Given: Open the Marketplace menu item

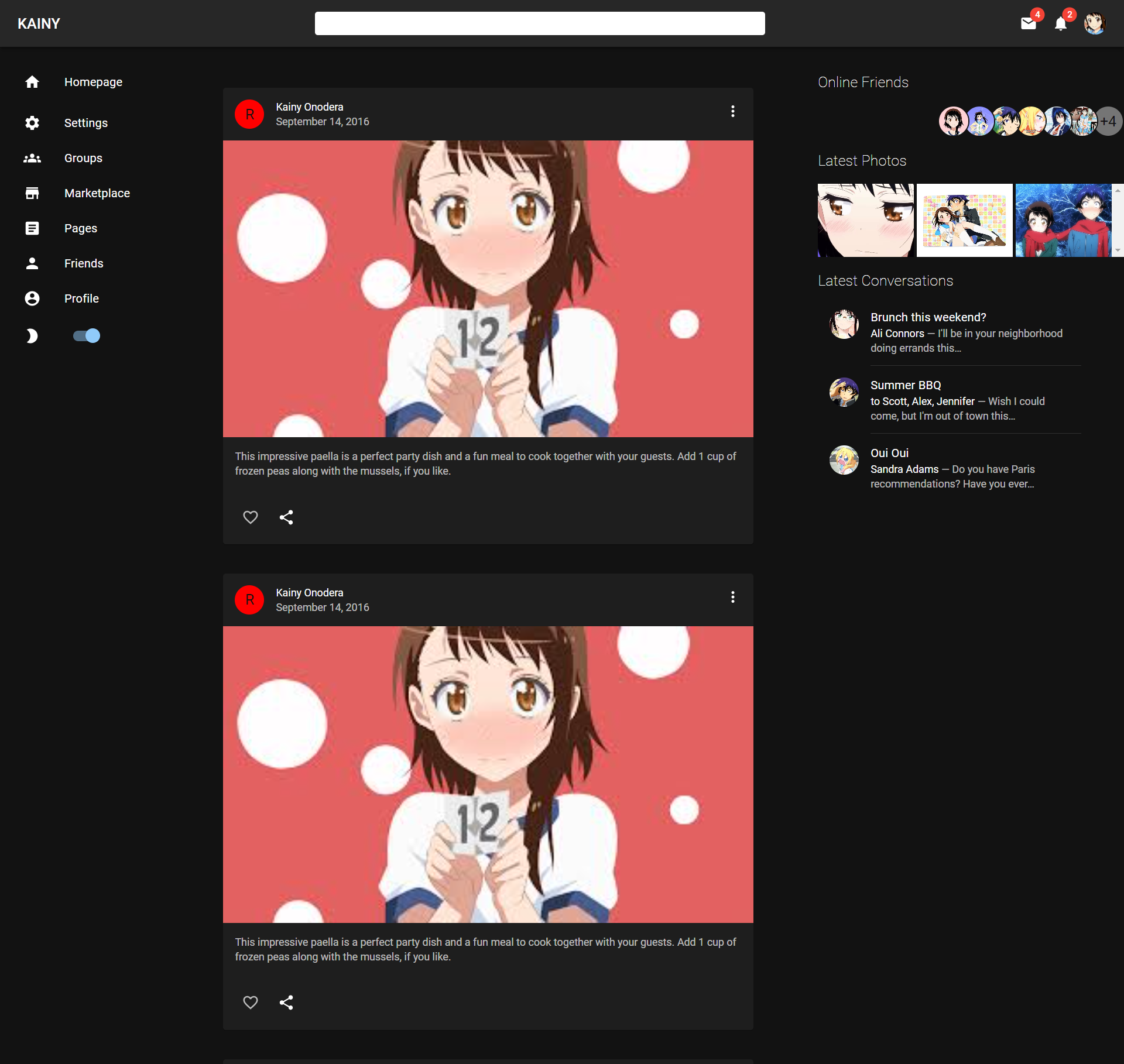Looking at the screenshot, I should click(97, 193).
